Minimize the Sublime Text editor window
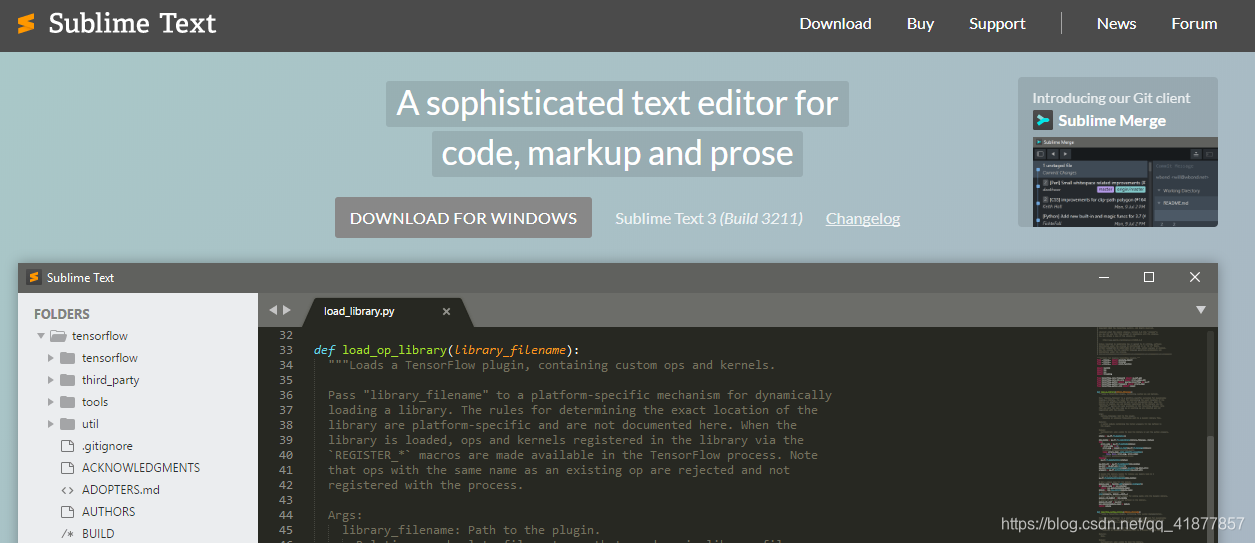Screen dimensions: 1255x543 [x=1104, y=277]
